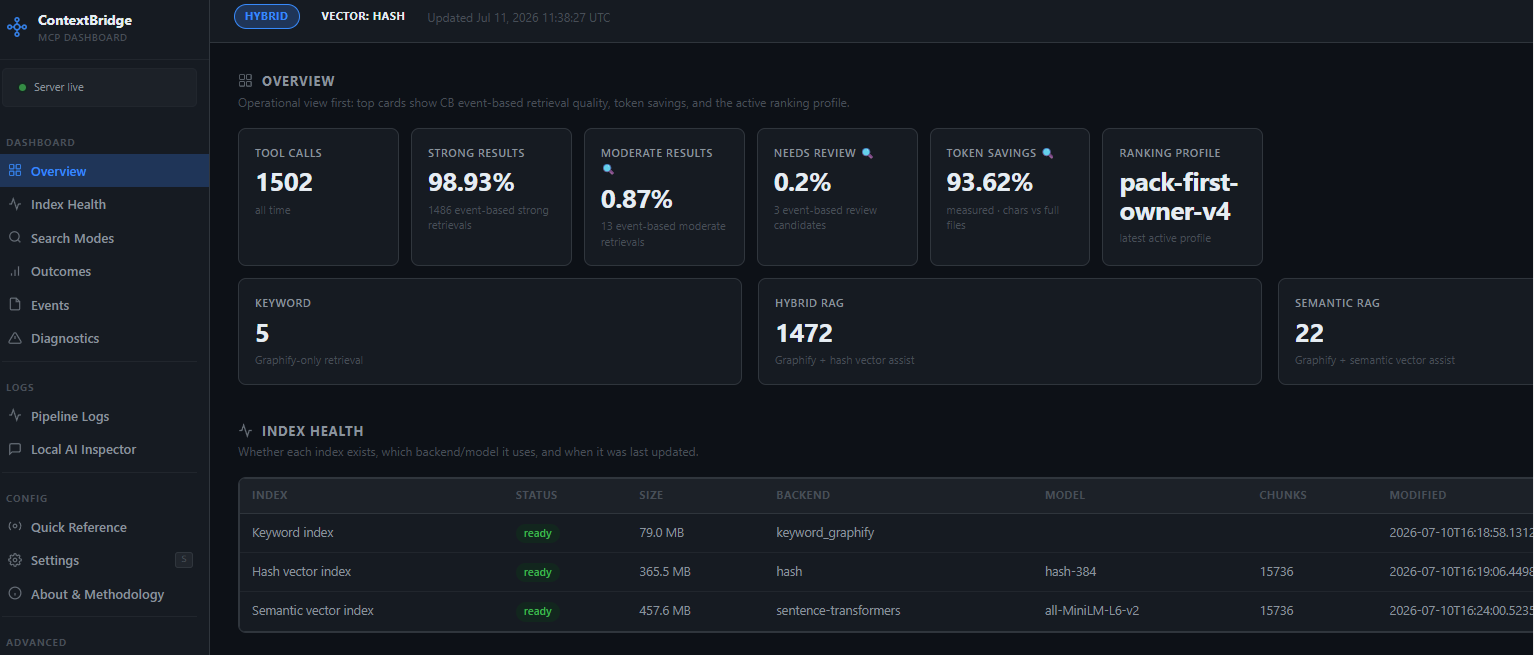Open the Outcomes page
Image resolution: width=1534 pixels, height=655 pixels.
(104, 271)
